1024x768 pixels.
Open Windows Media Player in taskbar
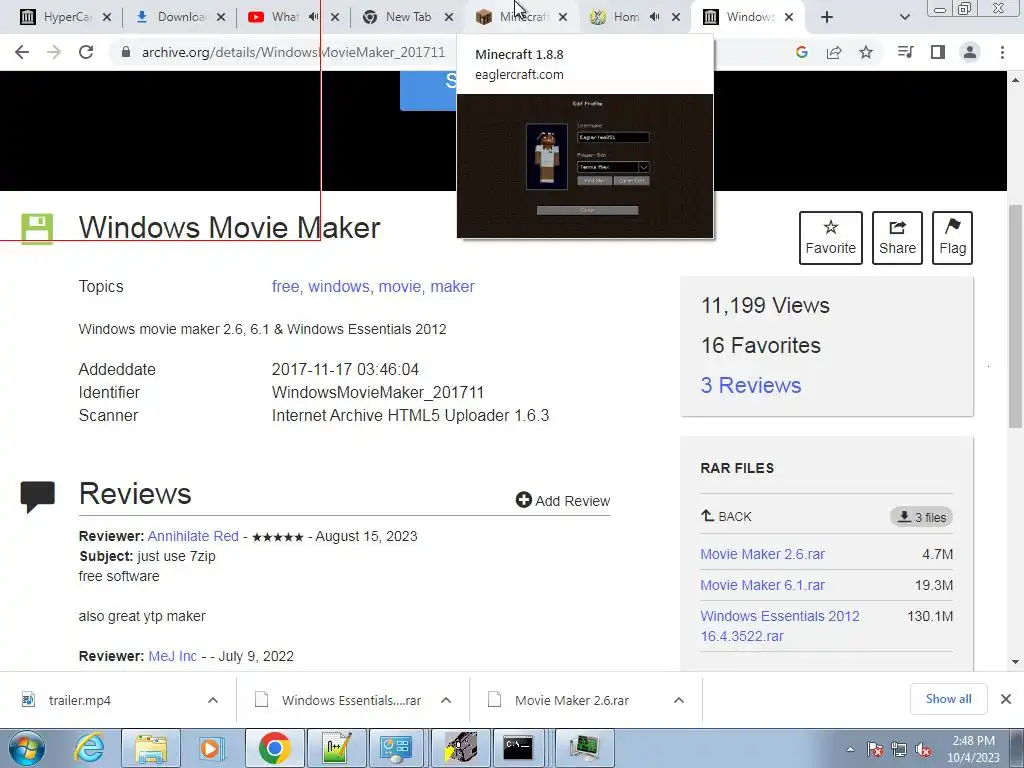(x=210, y=748)
